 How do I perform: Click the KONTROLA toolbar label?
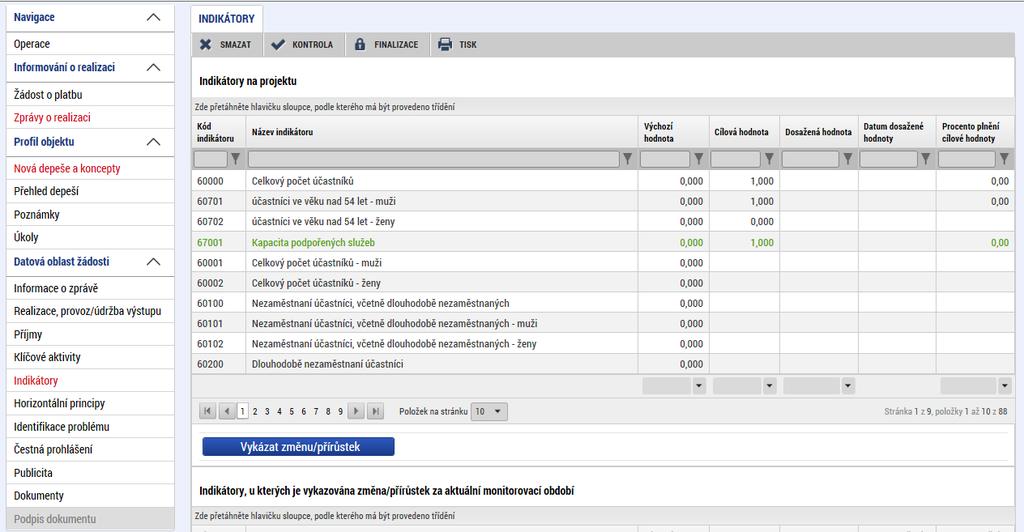tap(312, 45)
